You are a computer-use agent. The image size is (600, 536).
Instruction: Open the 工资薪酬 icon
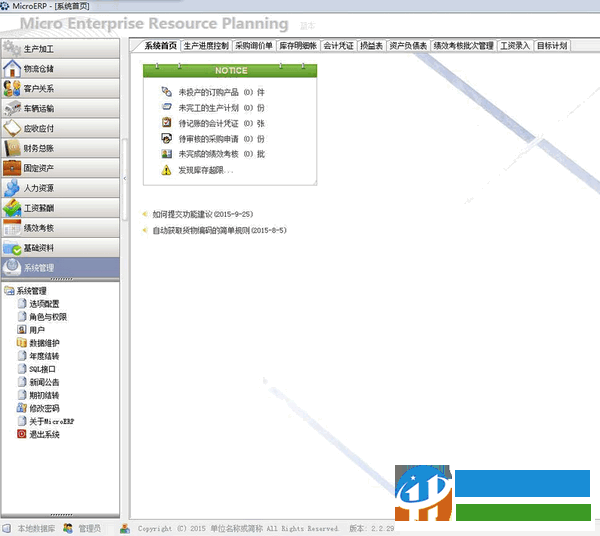(12, 208)
